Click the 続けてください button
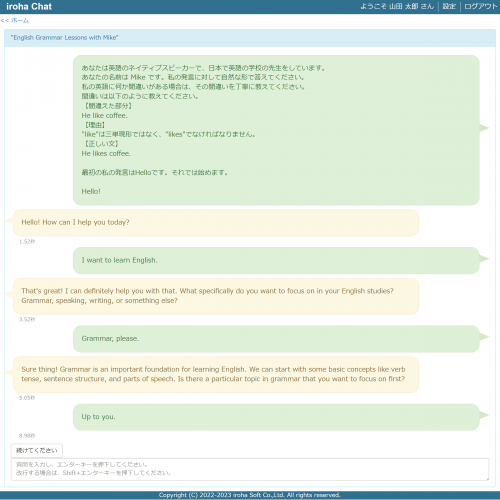Image resolution: width=500 pixels, height=500 pixels. (37, 450)
